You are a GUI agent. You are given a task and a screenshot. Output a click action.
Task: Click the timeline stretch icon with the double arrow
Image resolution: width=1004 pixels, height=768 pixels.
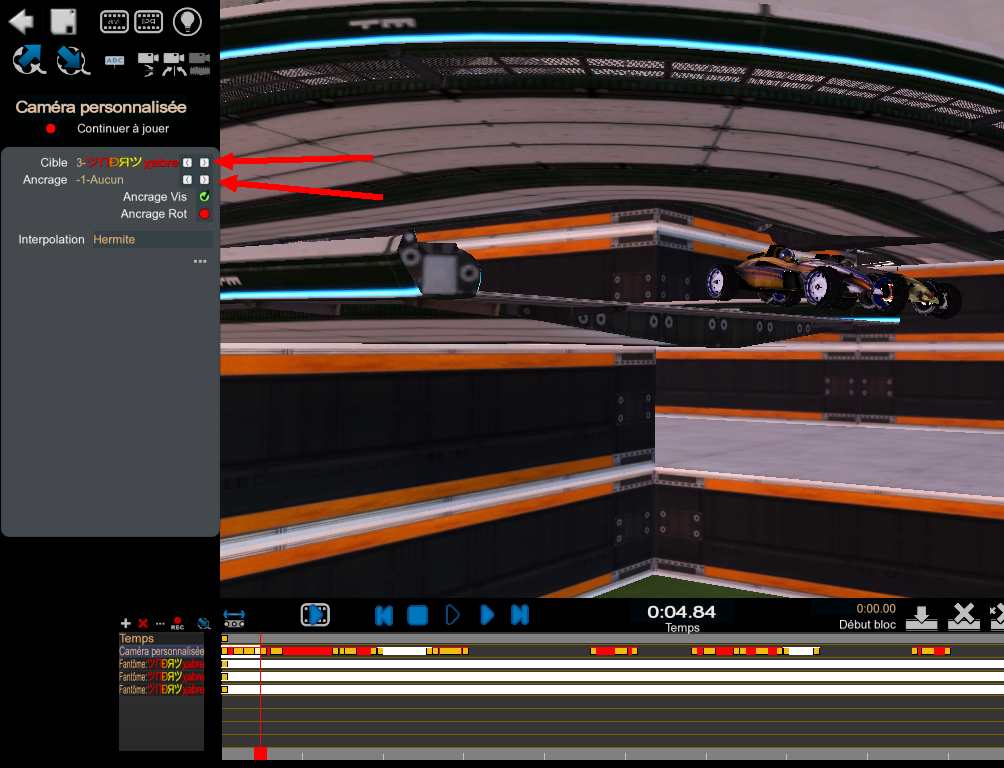click(x=234, y=617)
